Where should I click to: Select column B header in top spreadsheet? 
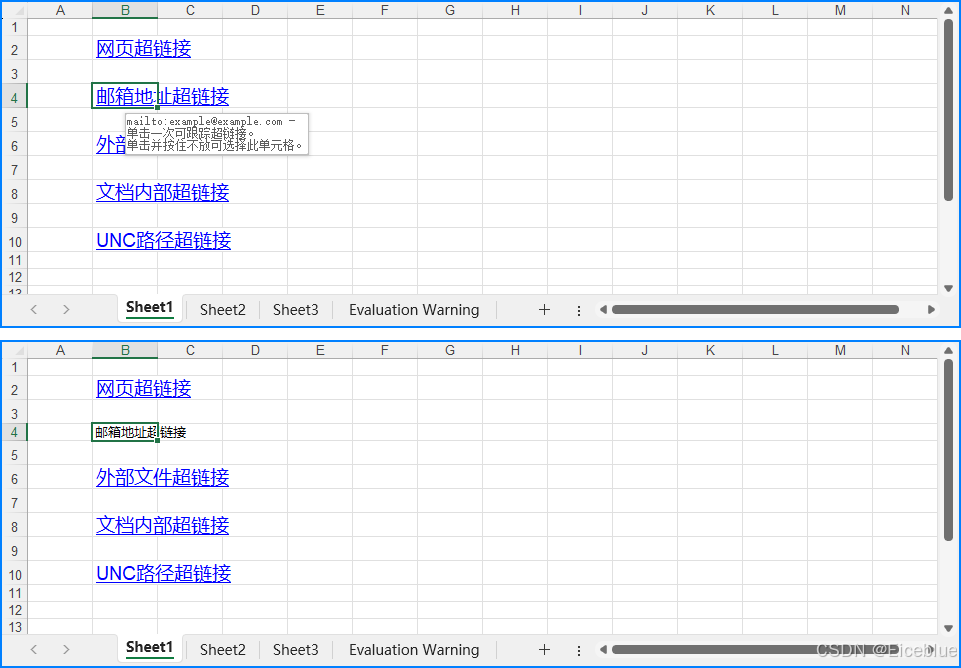125,10
